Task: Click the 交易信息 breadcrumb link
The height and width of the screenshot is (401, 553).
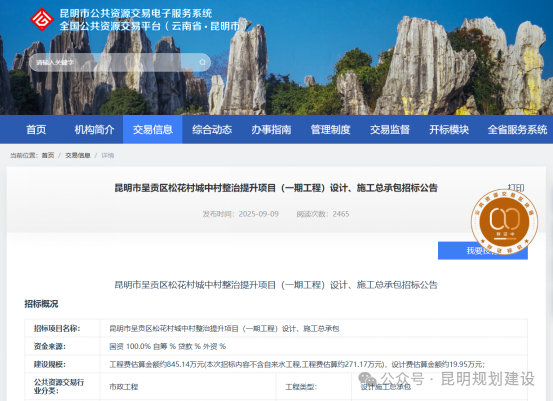Action: (x=78, y=155)
